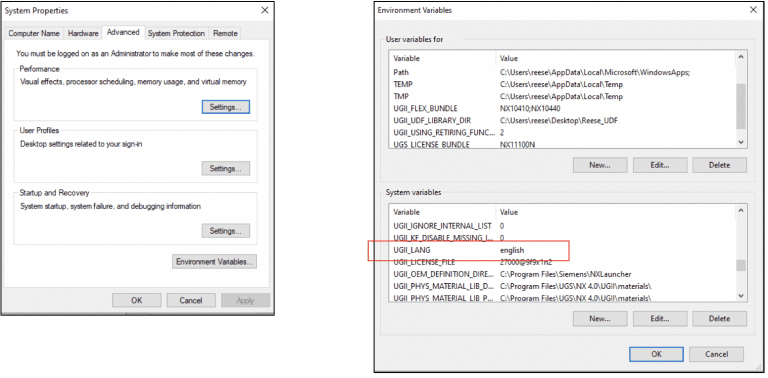This screenshot has width=768, height=378.
Task: Open the Remote tab
Action: point(225,33)
